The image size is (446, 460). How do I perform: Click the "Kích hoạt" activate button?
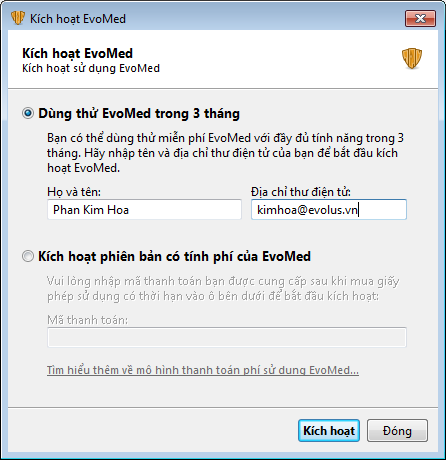[329, 431]
